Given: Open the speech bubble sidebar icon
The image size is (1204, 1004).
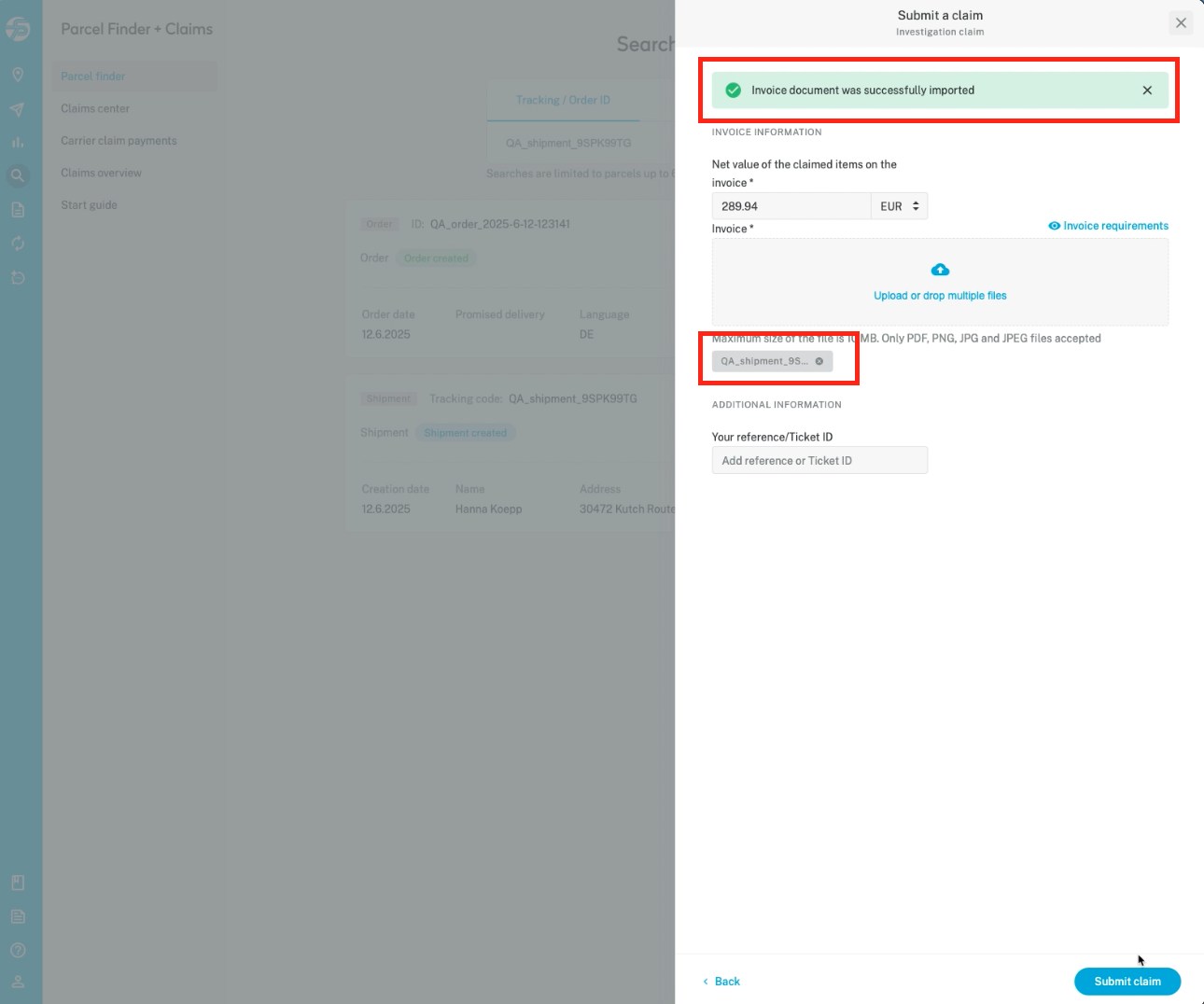Looking at the screenshot, I should [x=18, y=278].
